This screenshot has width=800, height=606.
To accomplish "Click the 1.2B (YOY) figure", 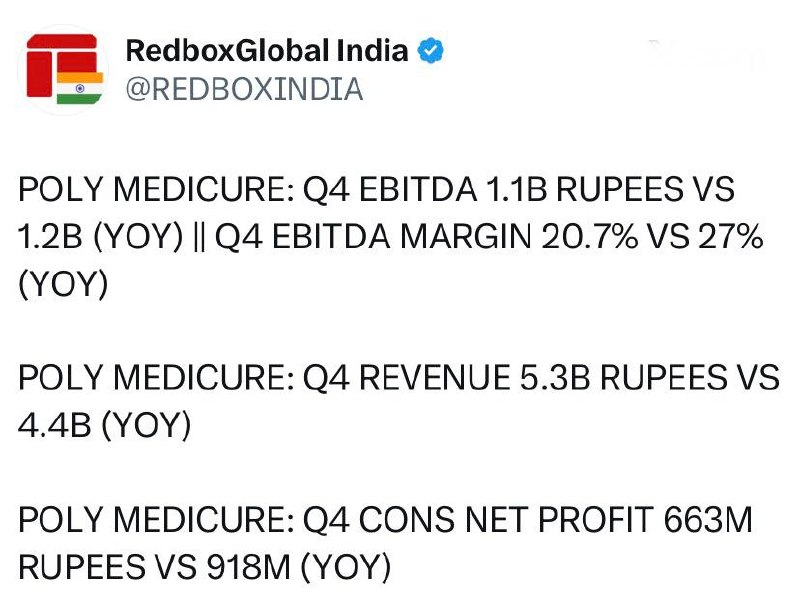I will coord(100,237).
